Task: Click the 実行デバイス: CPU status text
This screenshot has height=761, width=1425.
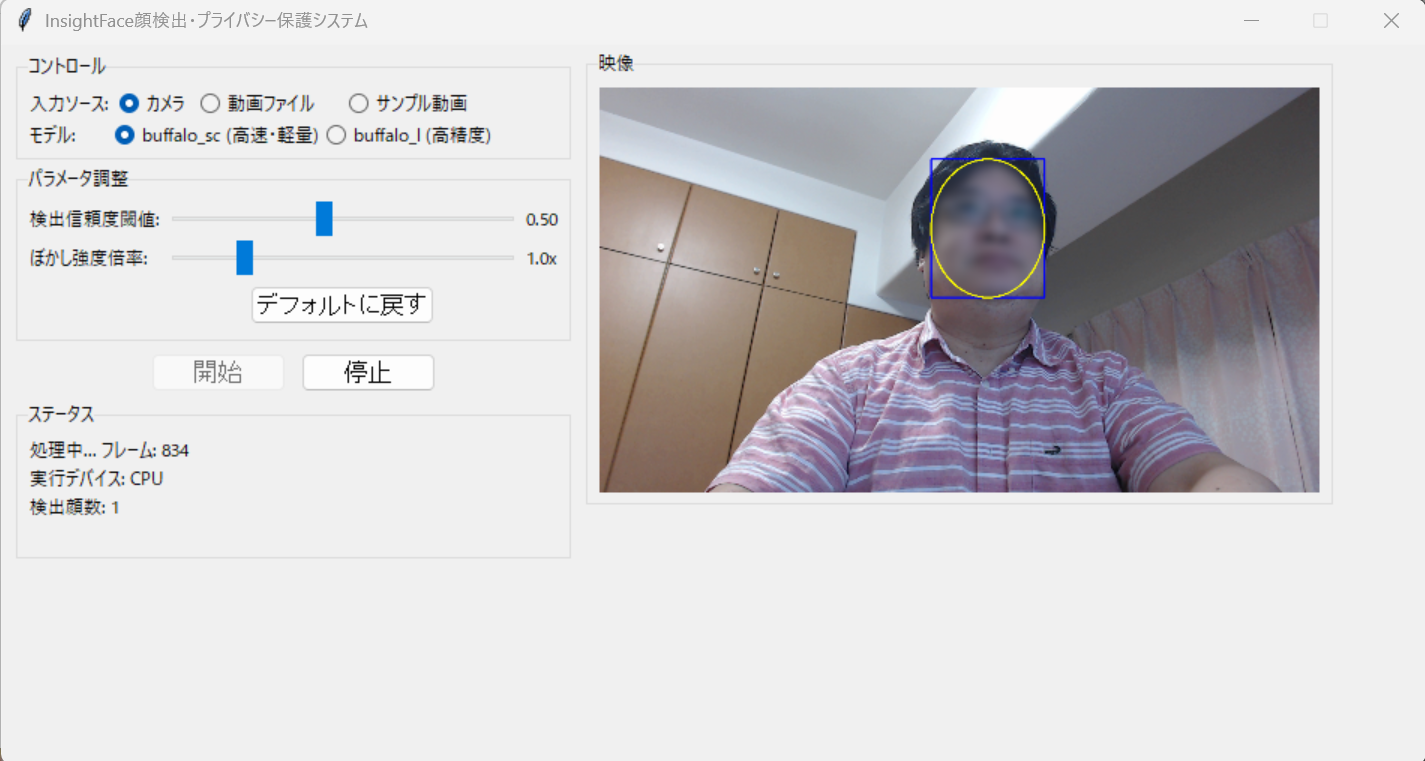Action: click(x=103, y=479)
